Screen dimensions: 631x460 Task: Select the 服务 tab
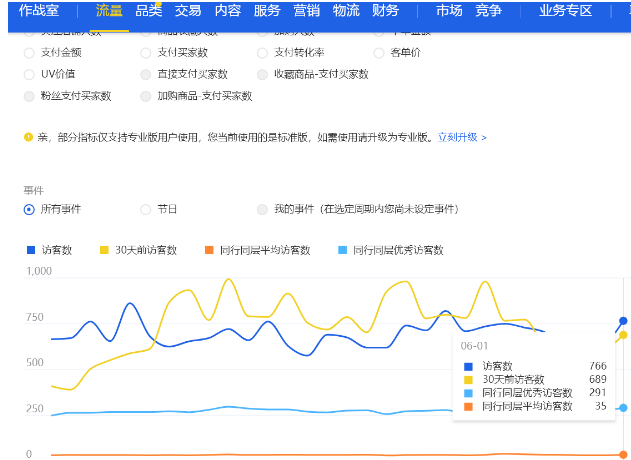tap(267, 10)
